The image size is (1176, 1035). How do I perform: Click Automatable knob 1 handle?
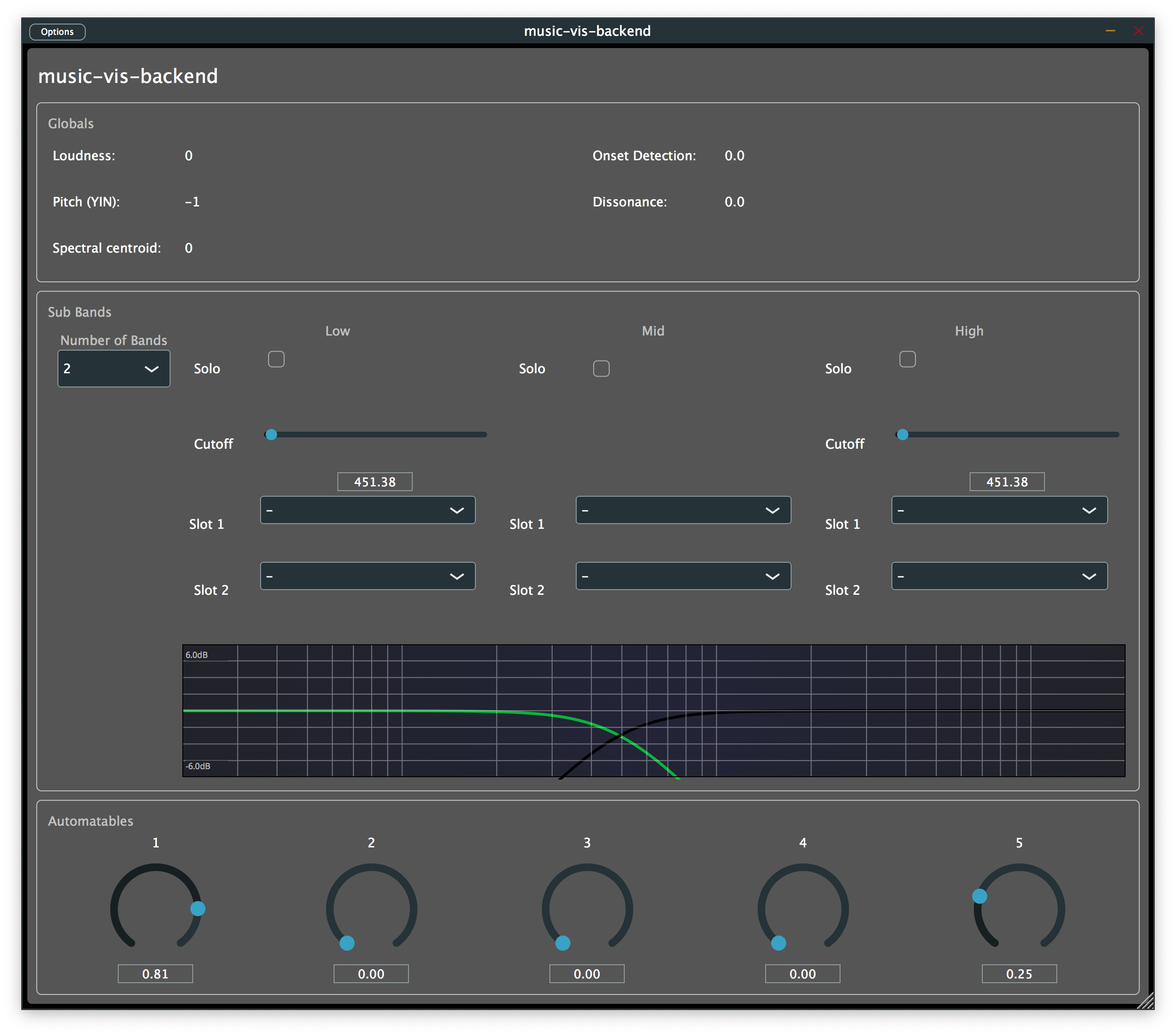[198, 908]
